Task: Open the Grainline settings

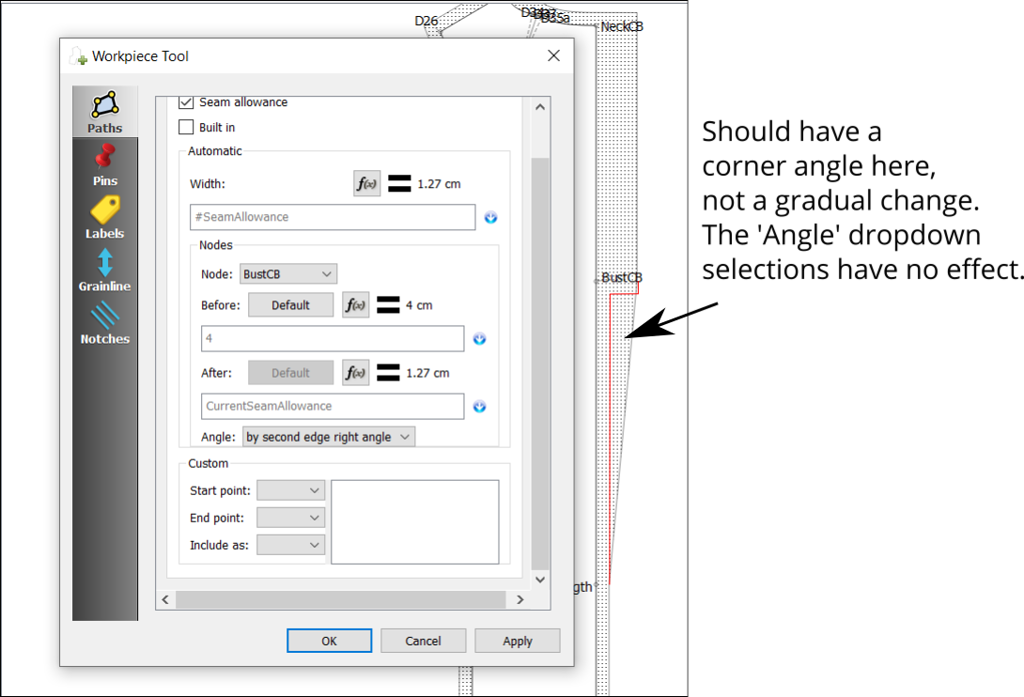Action: click(104, 271)
